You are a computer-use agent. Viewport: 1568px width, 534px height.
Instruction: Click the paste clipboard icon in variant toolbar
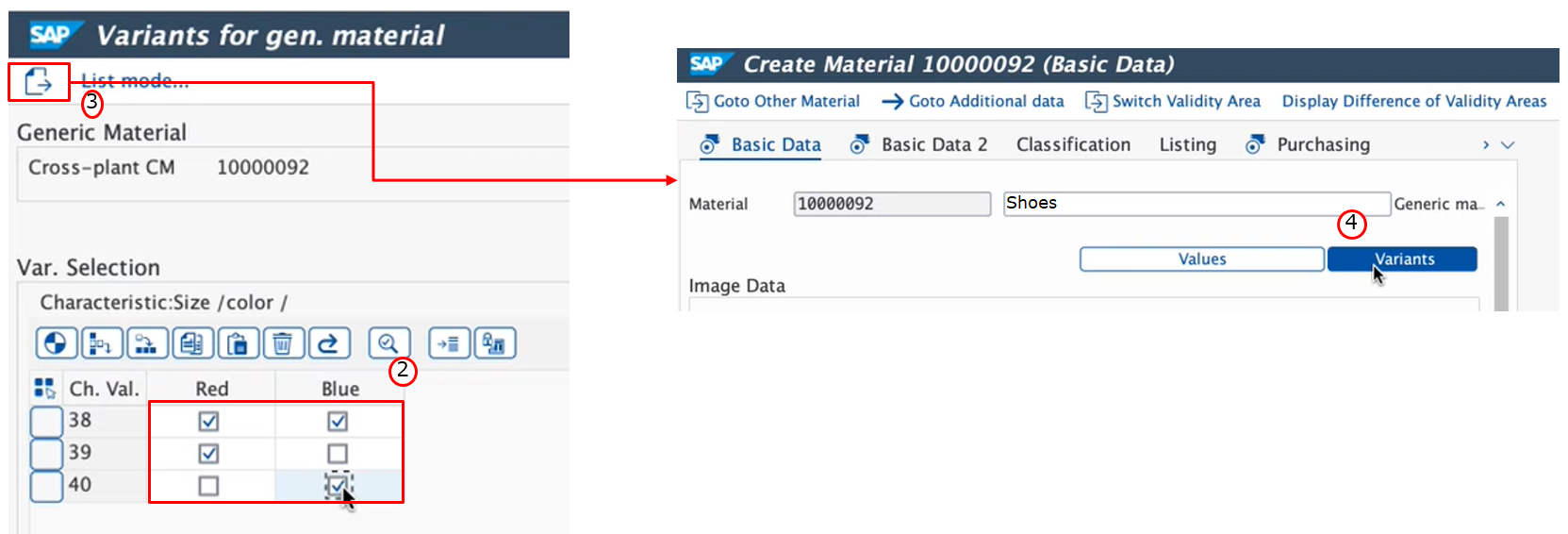(238, 343)
